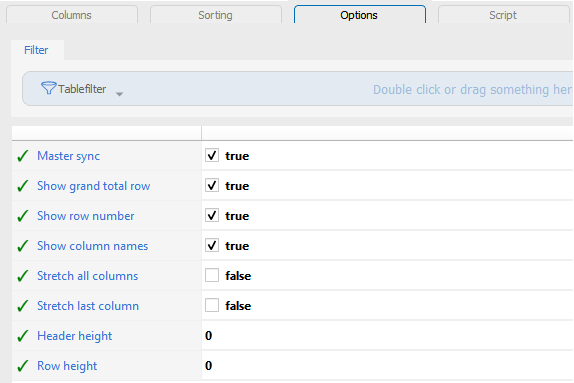The height and width of the screenshot is (383, 574).
Task: Select the Header height label
Action: pyautogui.click(x=75, y=336)
